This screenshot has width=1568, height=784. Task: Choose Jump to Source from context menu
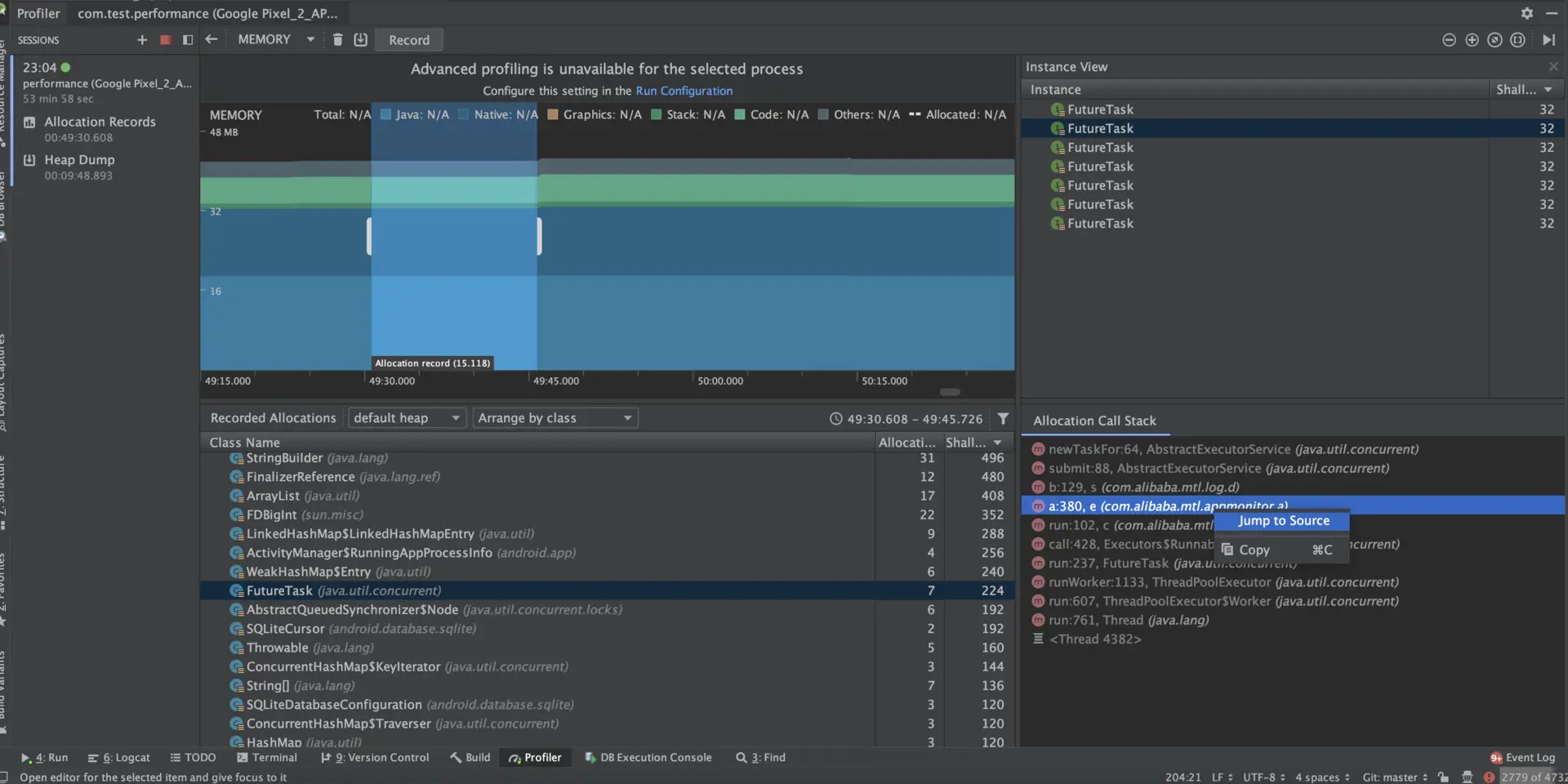[1283, 521]
